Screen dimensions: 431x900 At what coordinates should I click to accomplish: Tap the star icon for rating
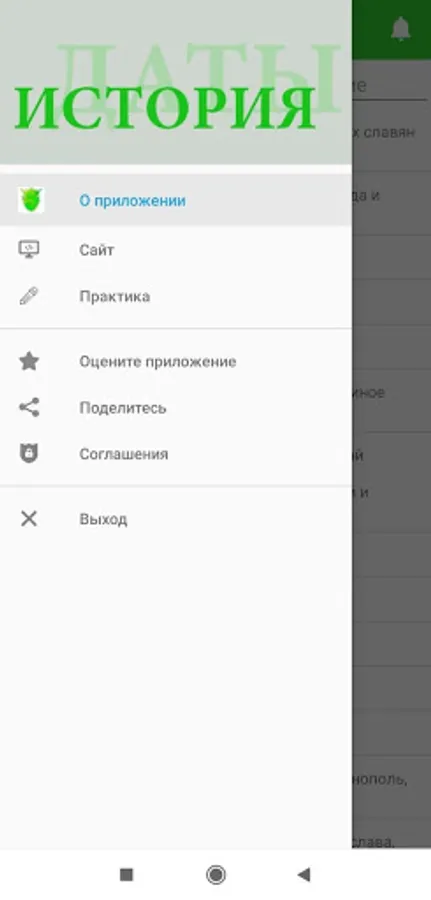29,361
